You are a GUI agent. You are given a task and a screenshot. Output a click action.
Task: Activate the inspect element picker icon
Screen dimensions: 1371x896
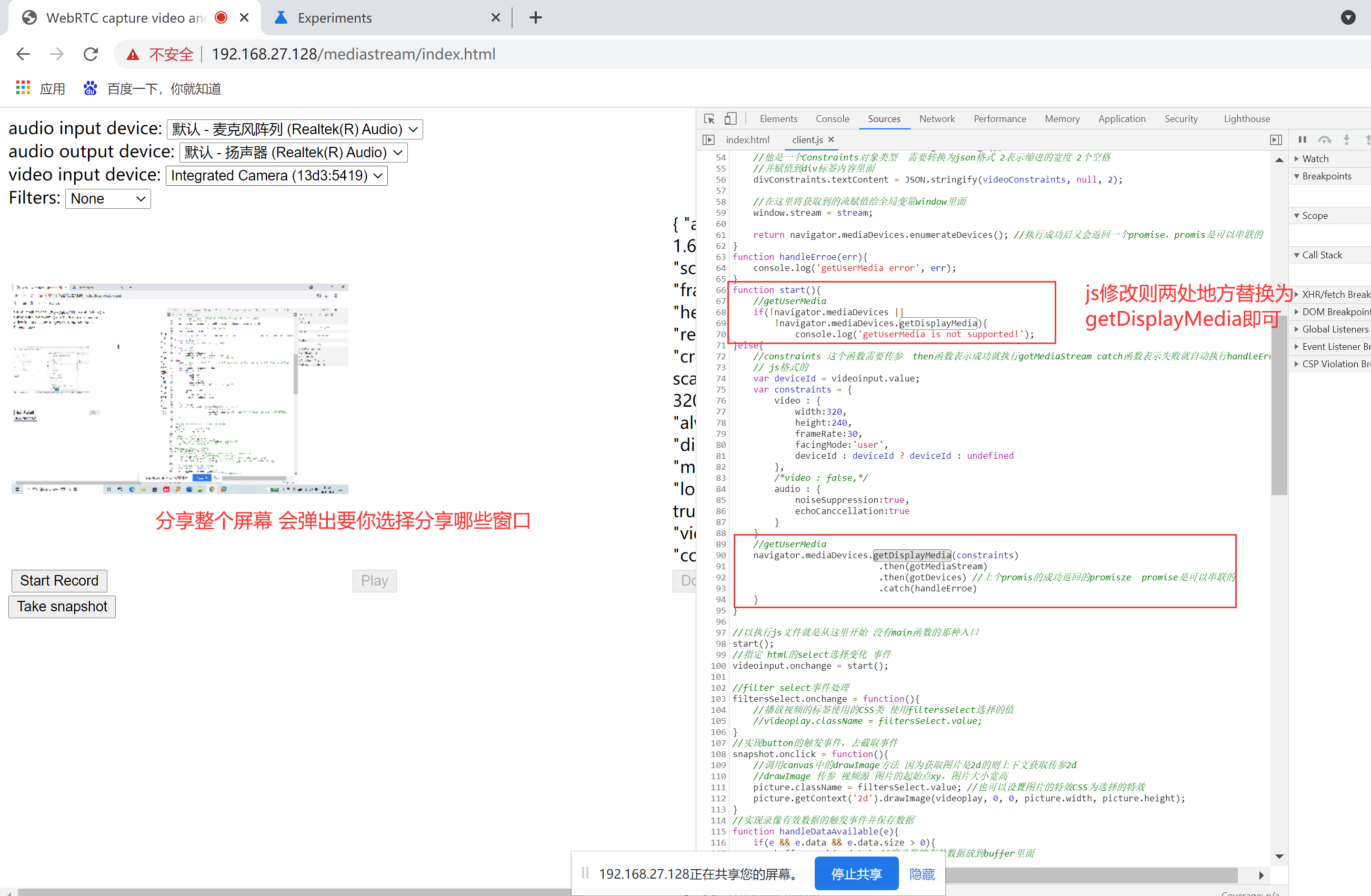coord(709,118)
